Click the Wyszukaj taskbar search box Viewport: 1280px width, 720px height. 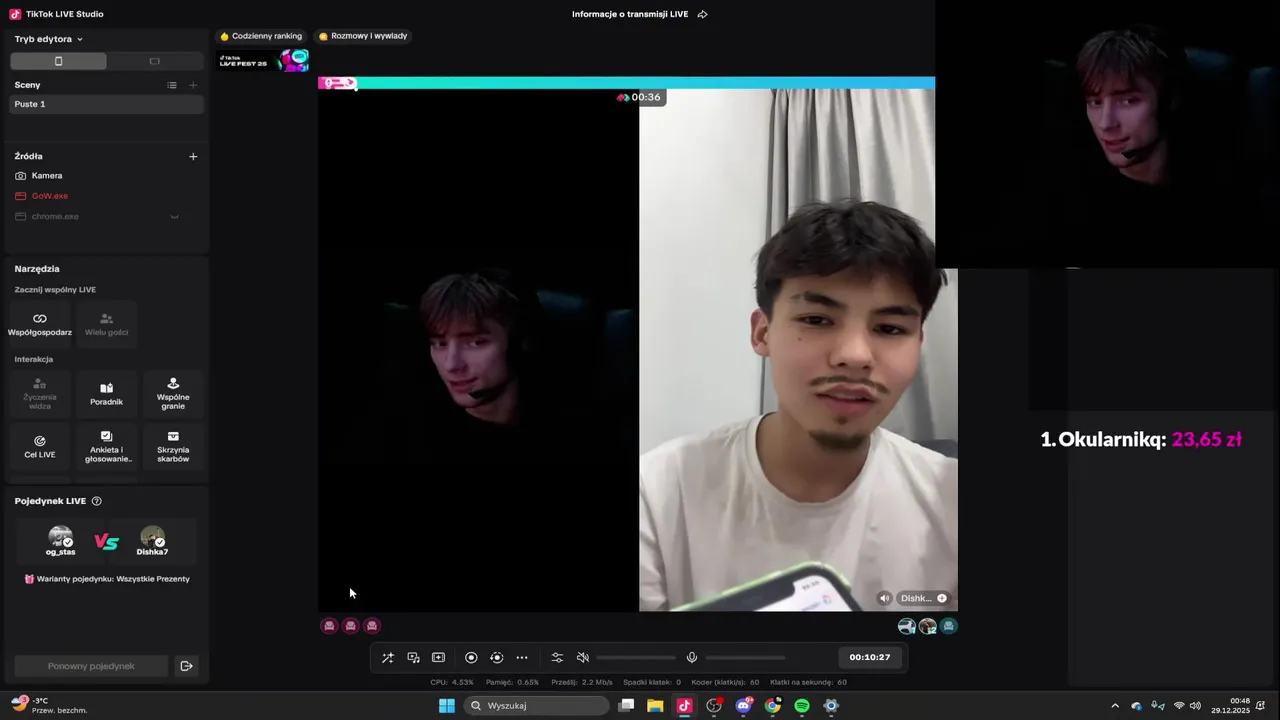[x=537, y=706]
